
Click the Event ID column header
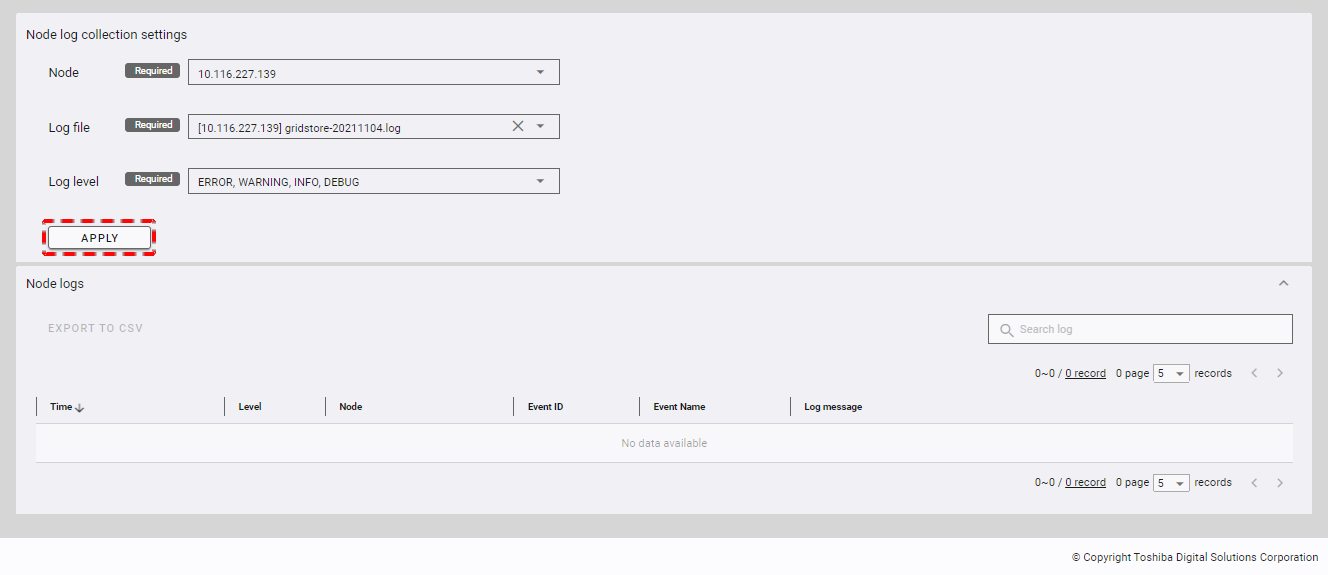point(545,407)
